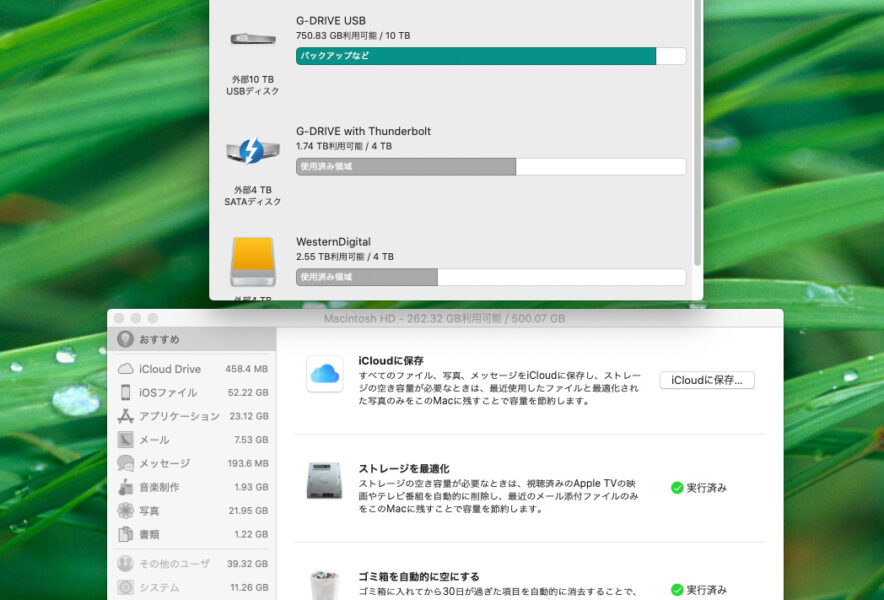The width and height of the screenshot is (884, 600).
Task: Open the iCloud Drive cloud icon in sidebar
Action: point(125,369)
